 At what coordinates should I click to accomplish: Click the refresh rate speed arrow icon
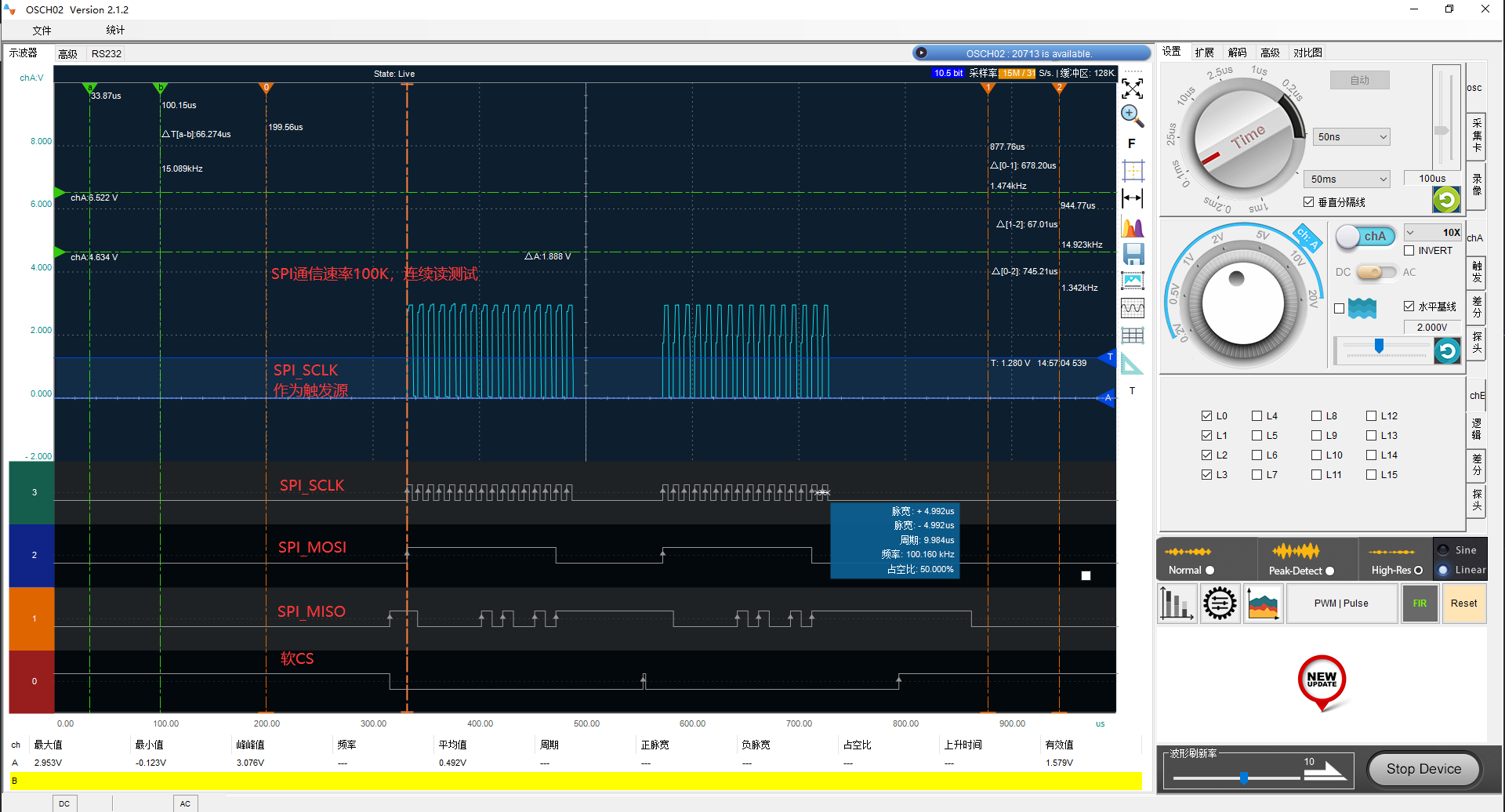[x=1325, y=771]
